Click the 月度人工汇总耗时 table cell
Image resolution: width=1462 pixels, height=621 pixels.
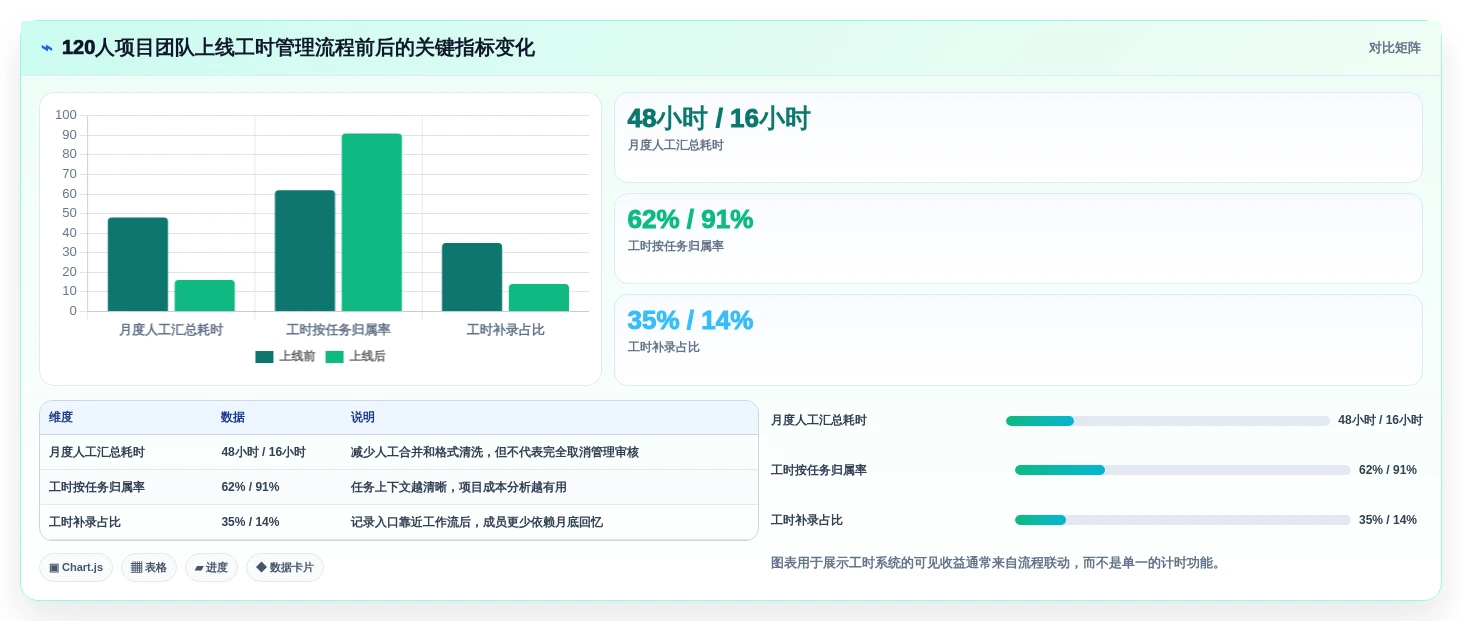pyautogui.click(x=97, y=452)
